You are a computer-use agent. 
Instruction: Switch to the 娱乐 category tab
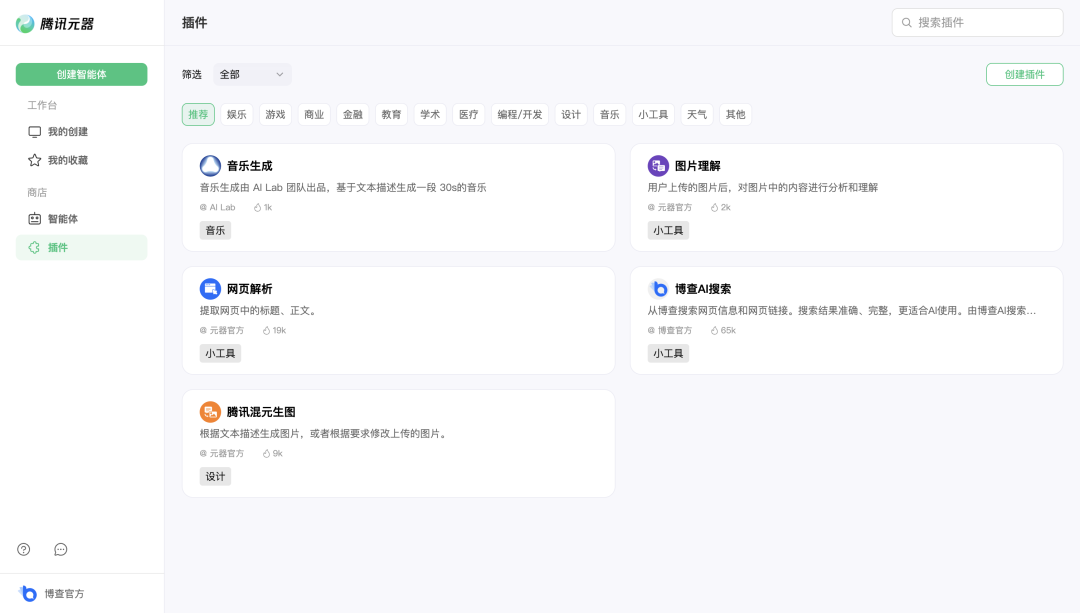237,114
